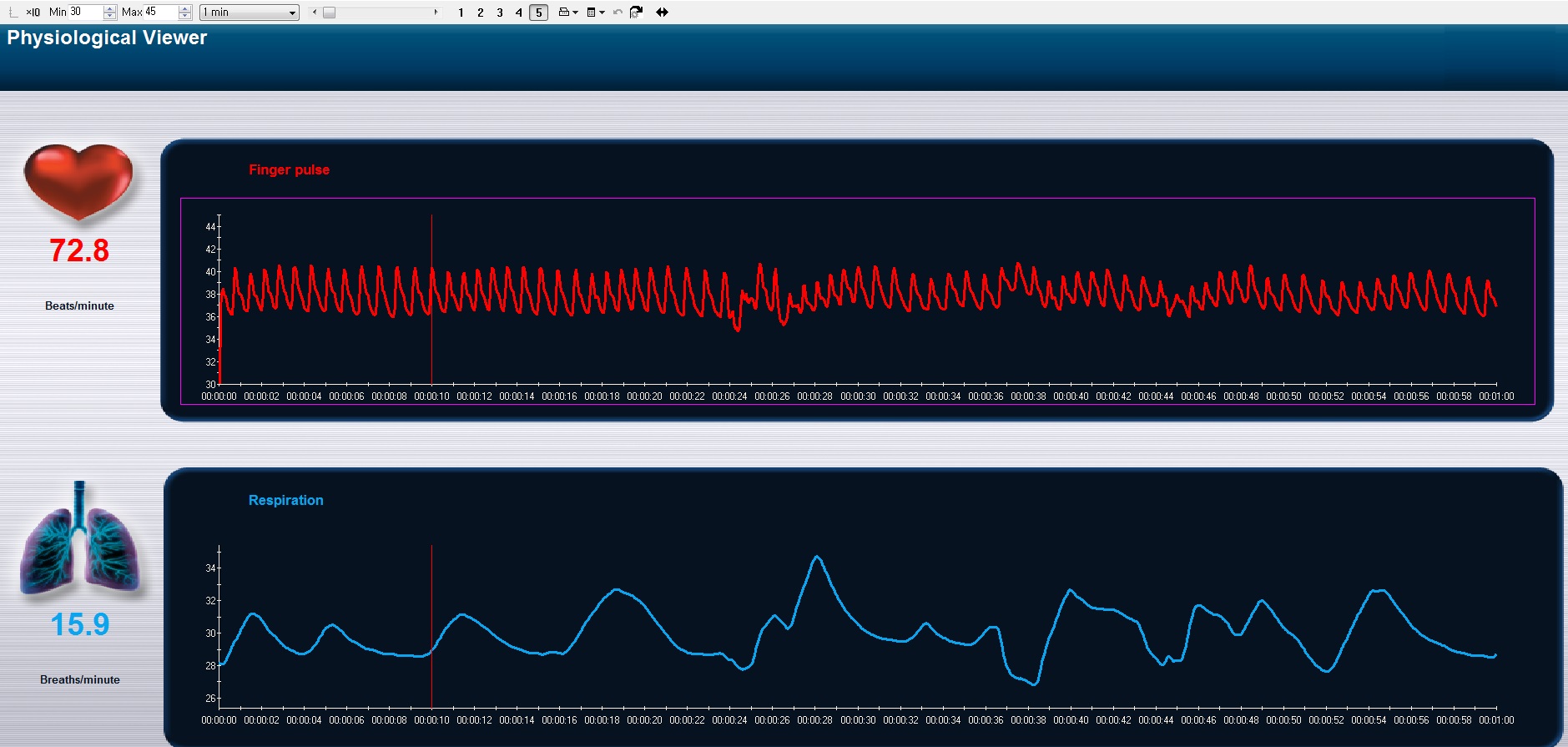This screenshot has width=1568, height=747.
Task: Click the time scrollbar slider thumb
Action: point(329,13)
